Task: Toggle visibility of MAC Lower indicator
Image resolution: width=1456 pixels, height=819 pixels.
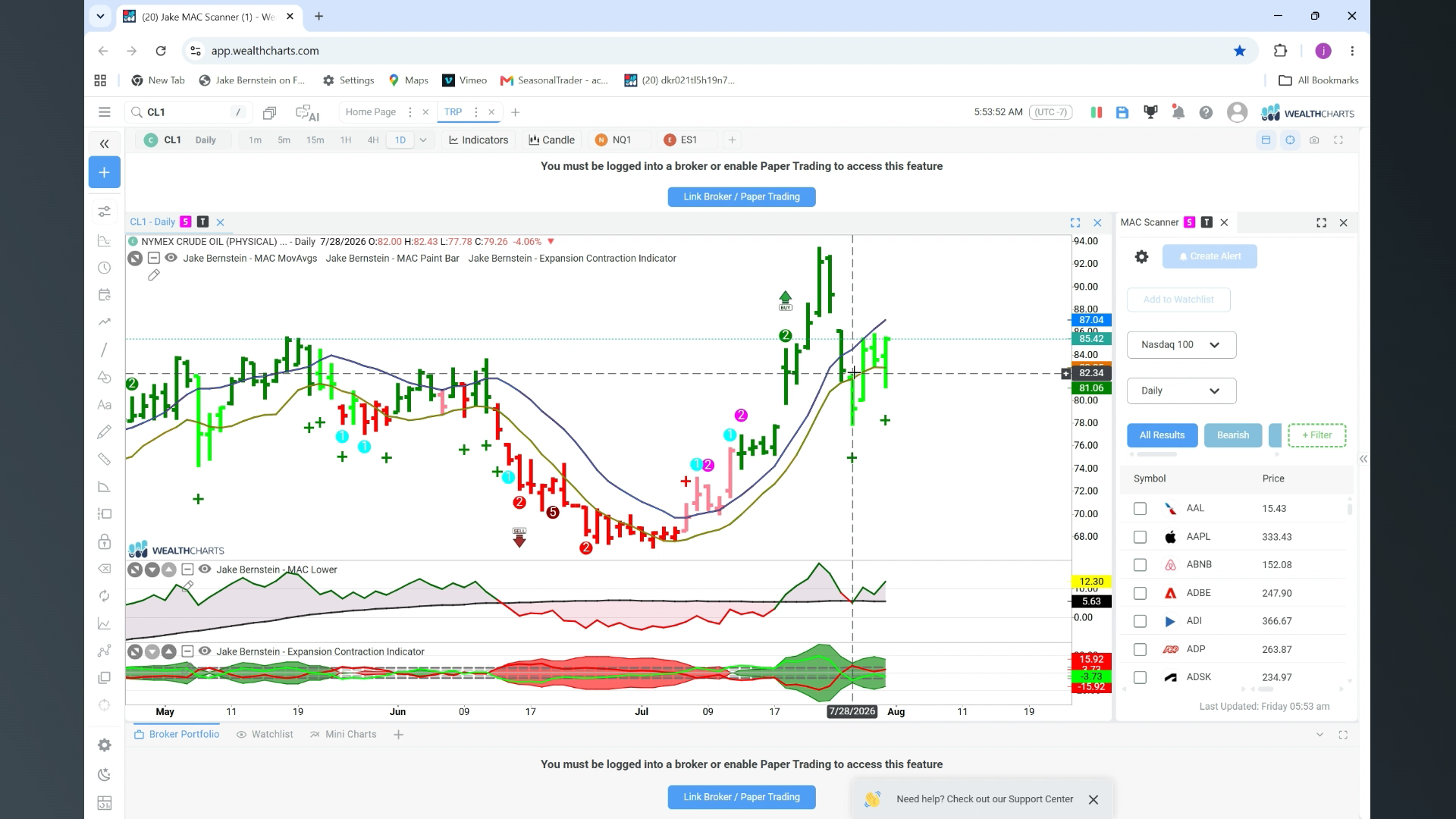Action: (204, 570)
